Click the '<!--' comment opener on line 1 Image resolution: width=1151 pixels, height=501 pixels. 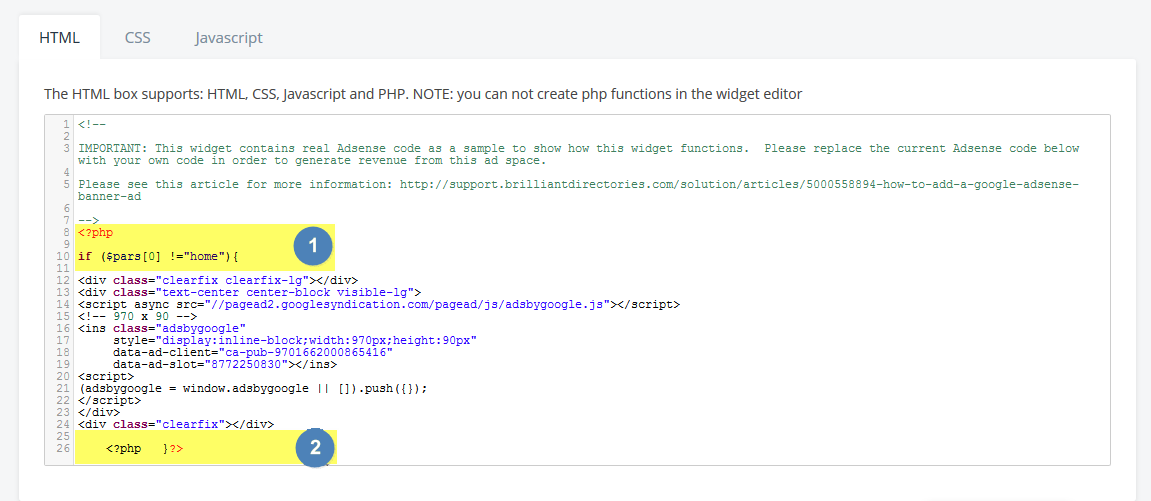(92, 124)
